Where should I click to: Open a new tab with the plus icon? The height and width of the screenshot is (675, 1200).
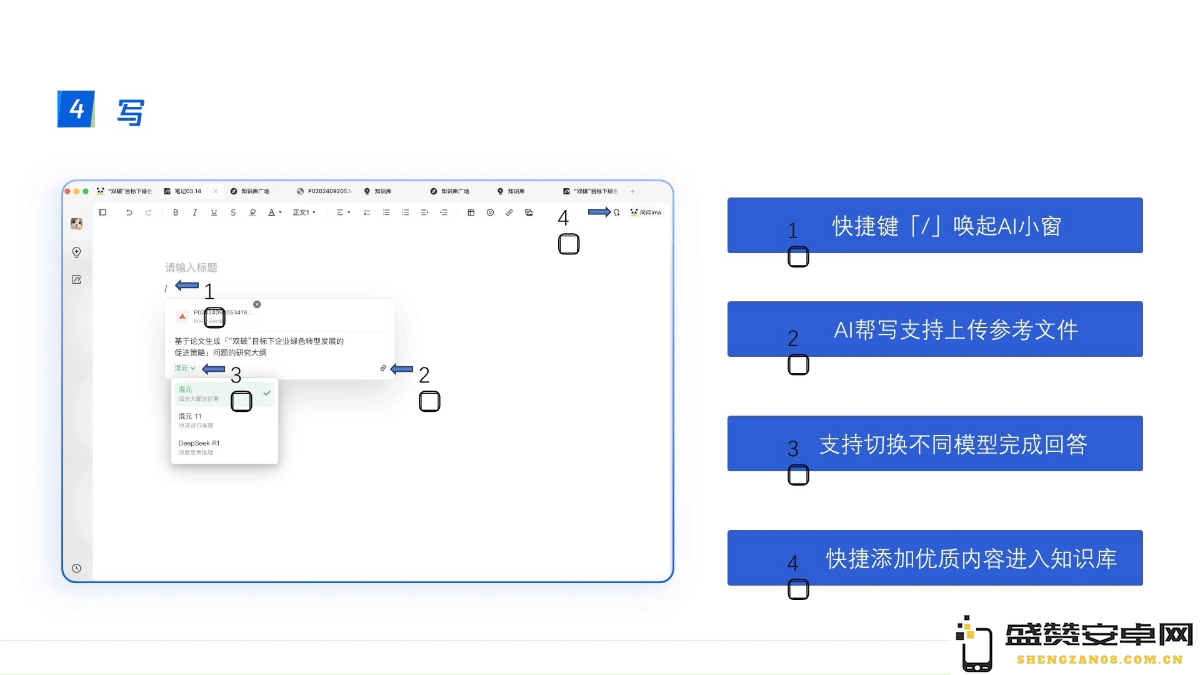pos(632,191)
